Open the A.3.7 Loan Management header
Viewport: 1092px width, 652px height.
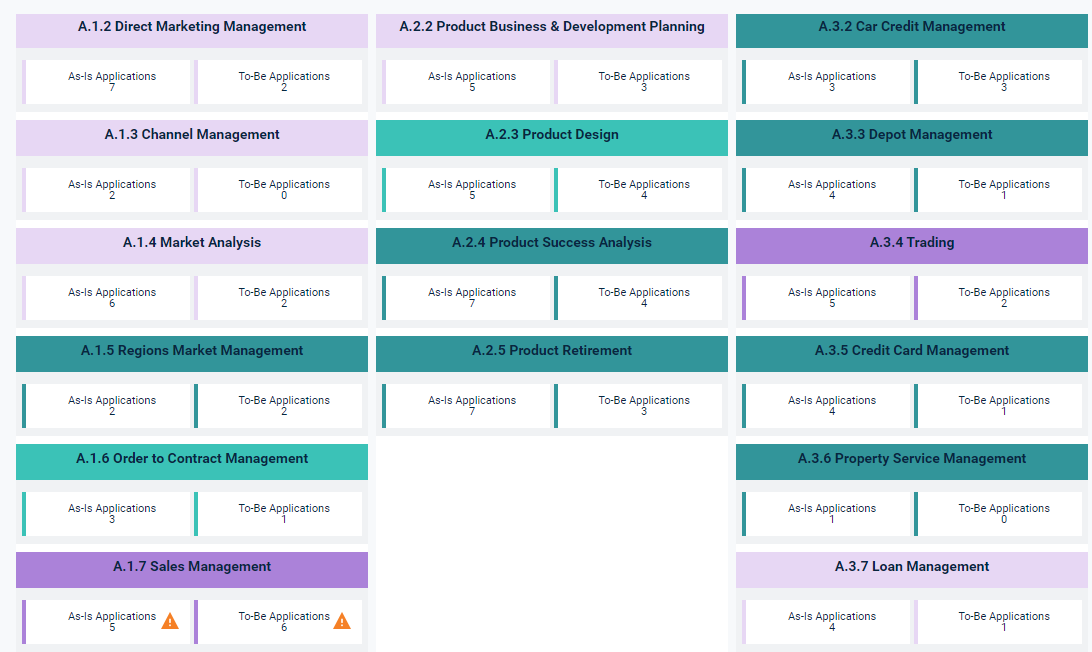coord(912,567)
